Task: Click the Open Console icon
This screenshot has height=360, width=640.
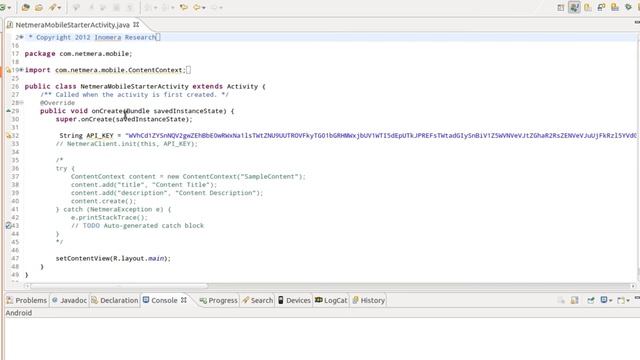Action: (621, 300)
